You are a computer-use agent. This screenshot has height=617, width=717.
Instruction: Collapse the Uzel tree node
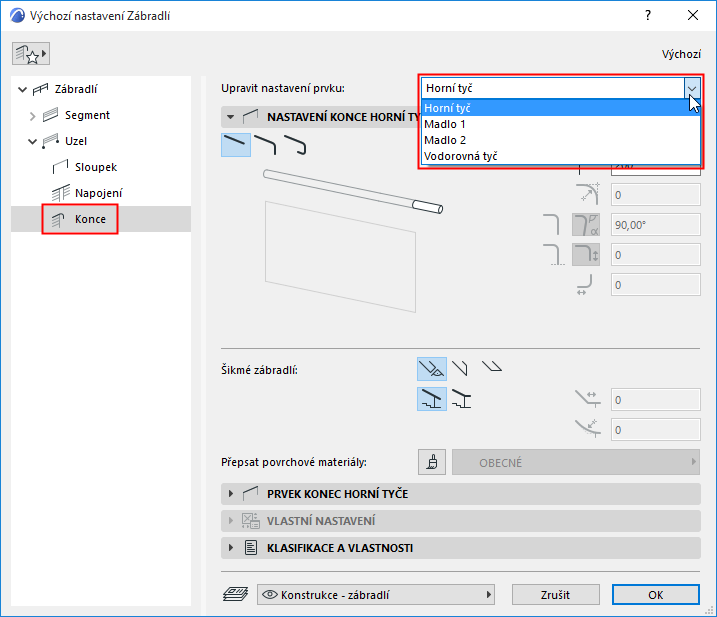pos(32,141)
